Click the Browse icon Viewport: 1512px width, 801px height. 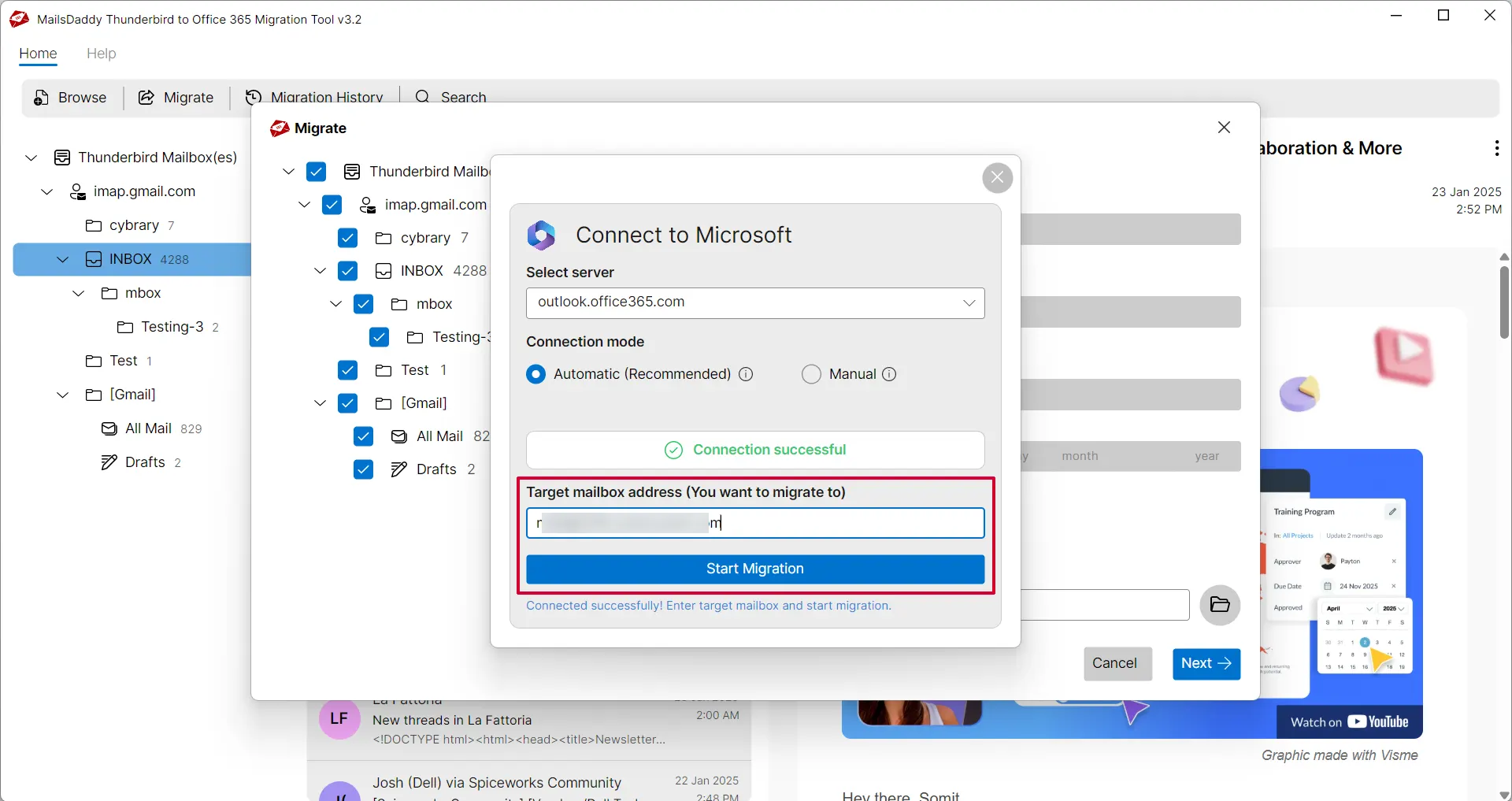[39, 98]
